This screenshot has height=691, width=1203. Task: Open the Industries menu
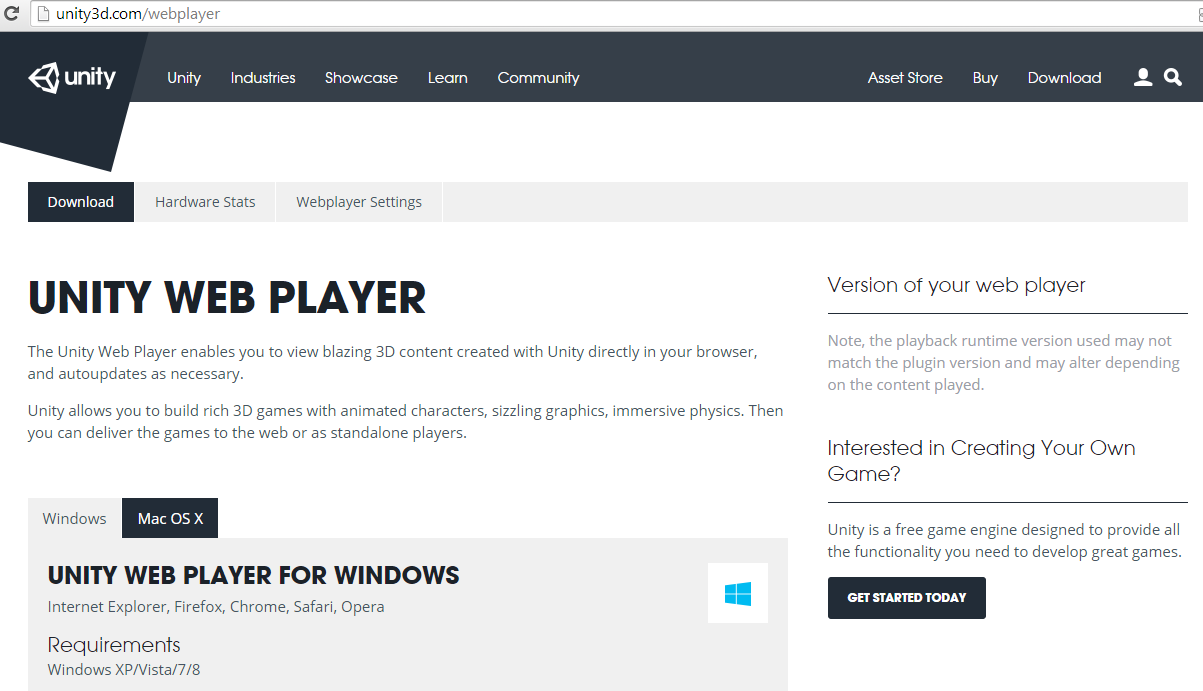point(263,78)
